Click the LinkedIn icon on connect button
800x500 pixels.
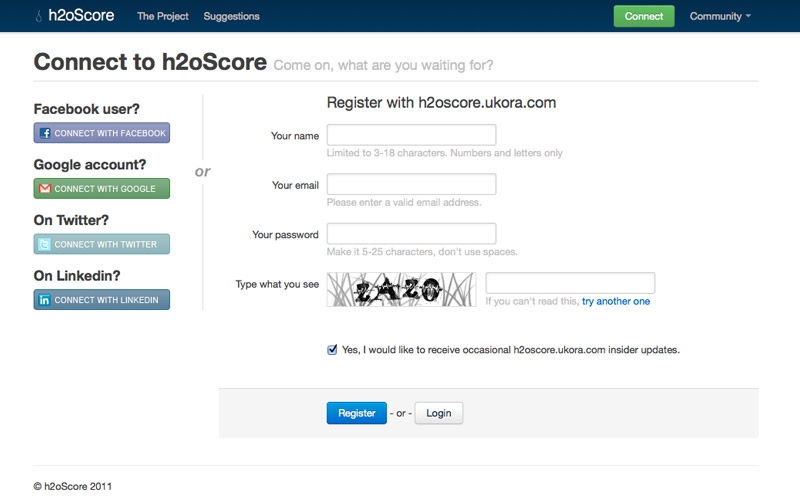pyautogui.click(x=45, y=300)
